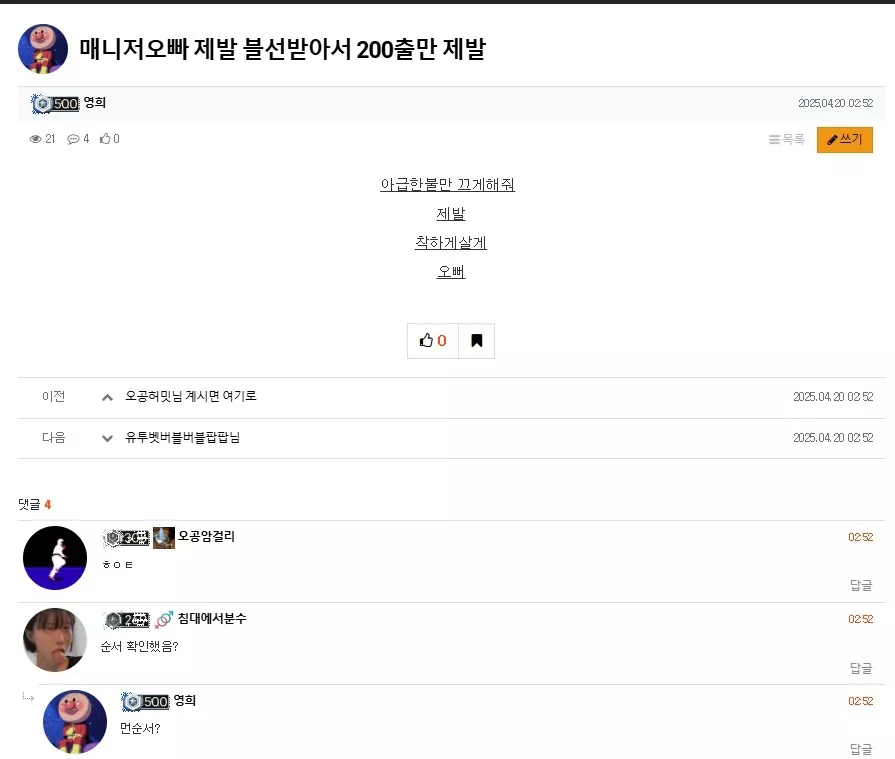Reply to 오공암걸리's comment via 답글

[861, 585]
